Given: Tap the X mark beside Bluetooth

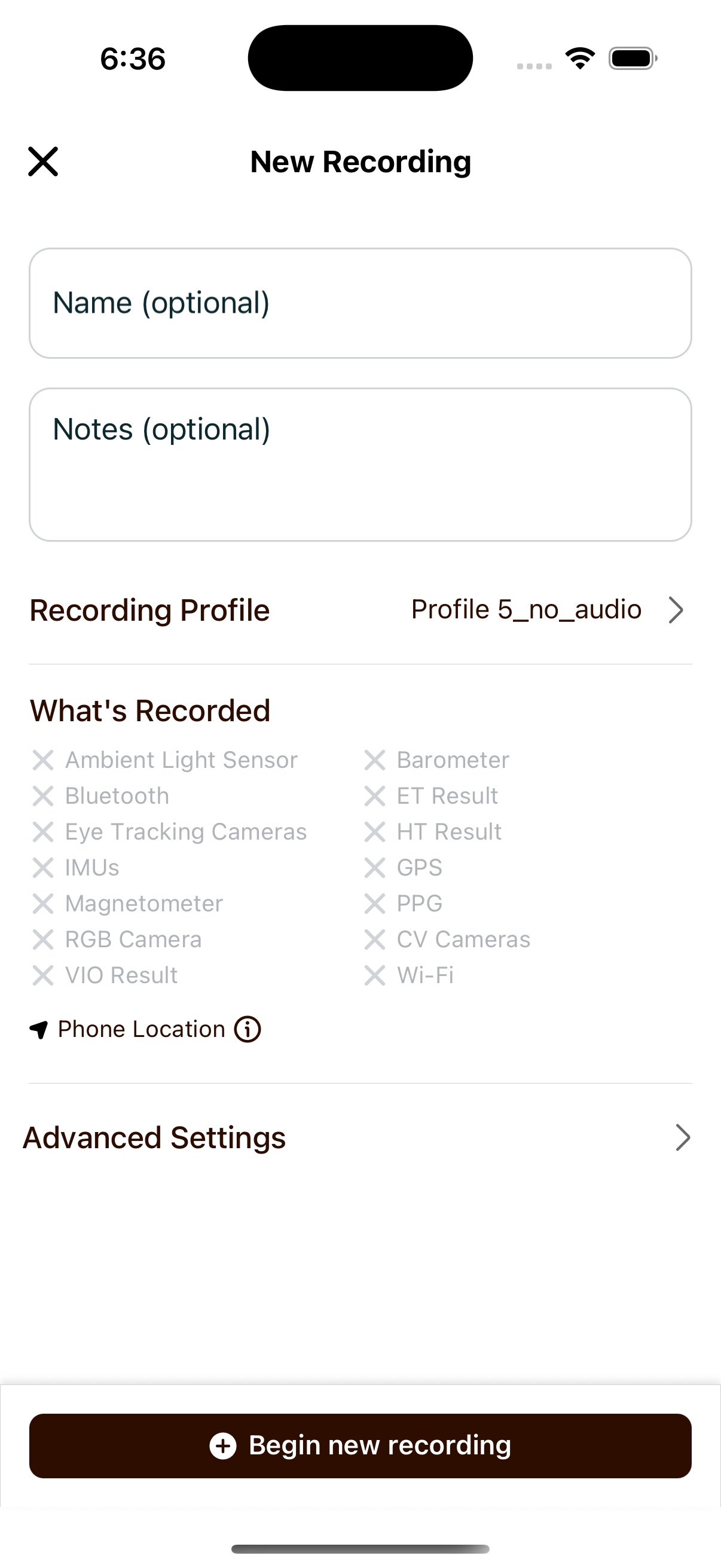Looking at the screenshot, I should [42, 795].
